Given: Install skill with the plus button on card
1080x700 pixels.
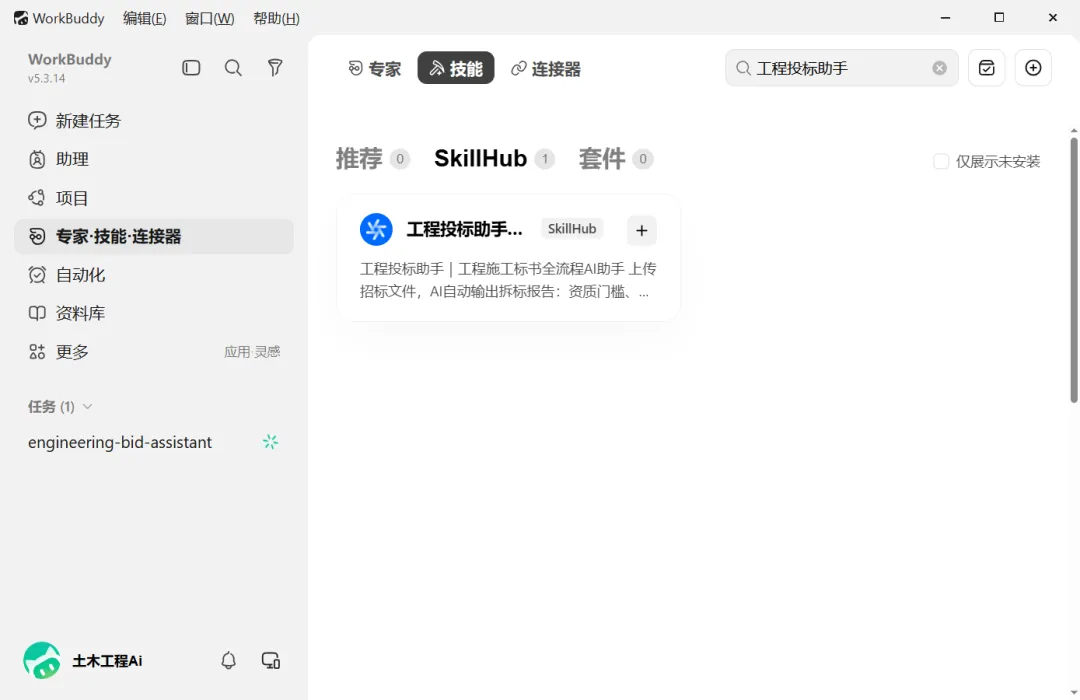Looking at the screenshot, I should coord(641,230).
